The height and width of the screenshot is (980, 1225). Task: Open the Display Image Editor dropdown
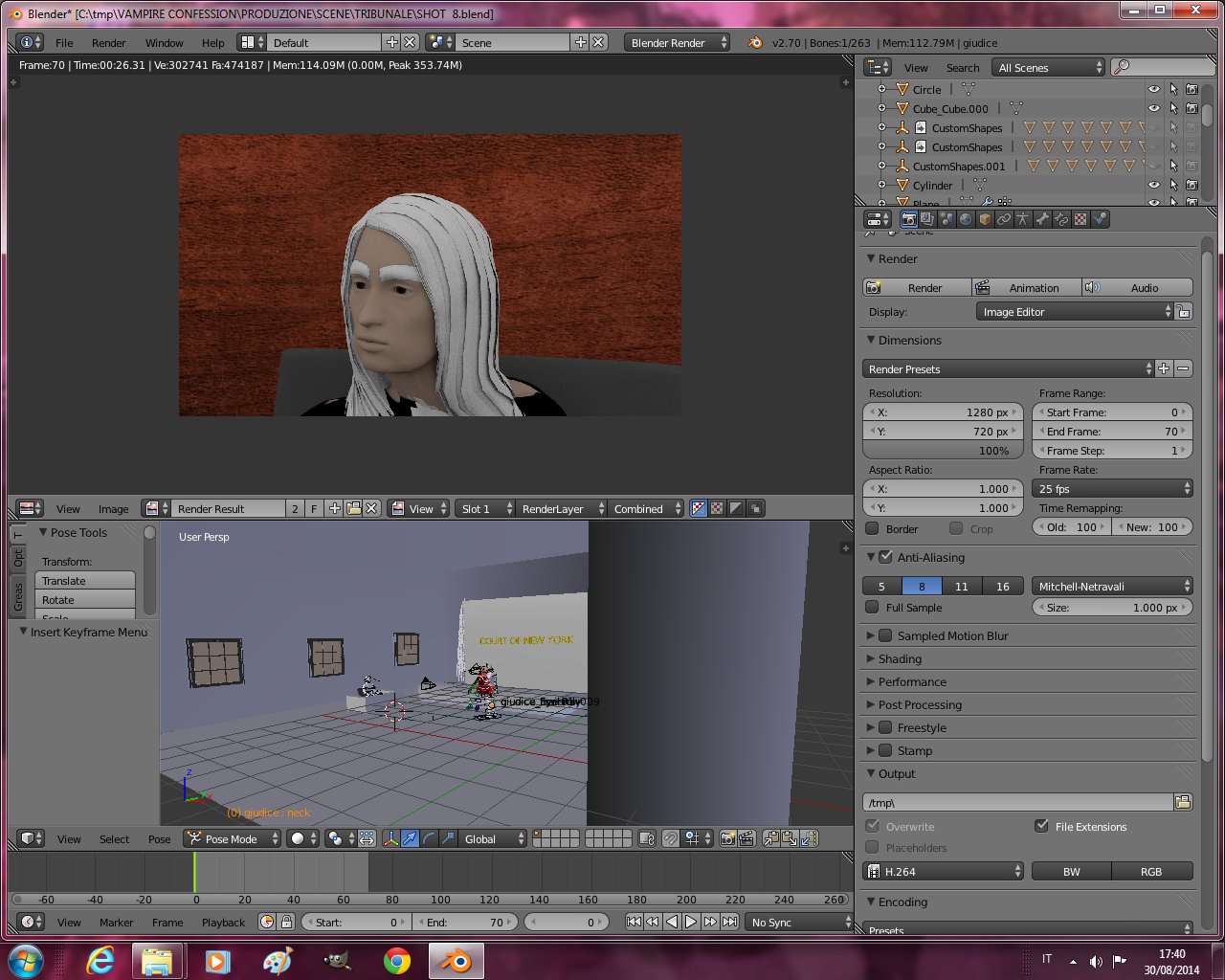click(x=1075, y=311)
